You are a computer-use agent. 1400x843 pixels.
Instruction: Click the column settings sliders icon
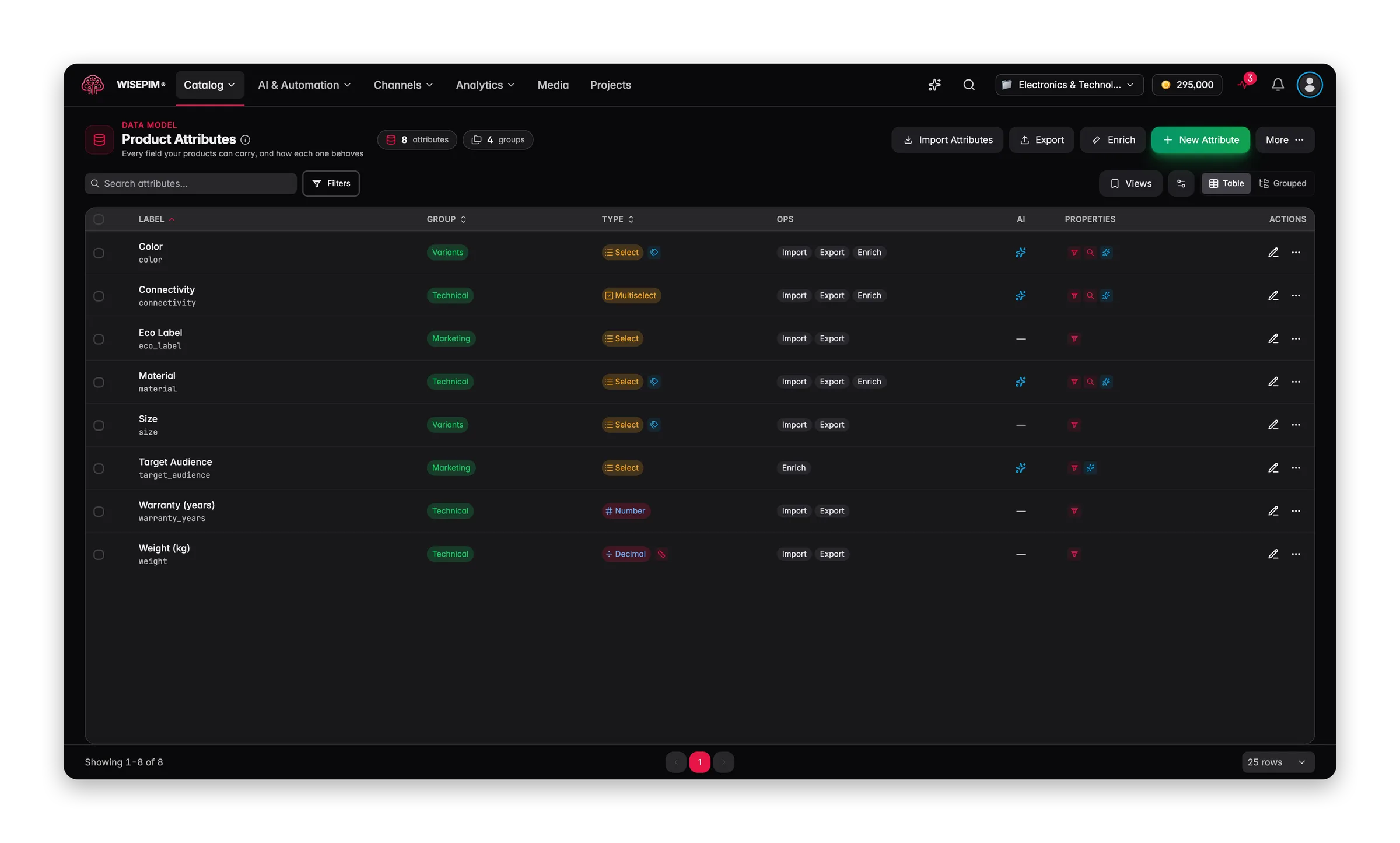1181,183
